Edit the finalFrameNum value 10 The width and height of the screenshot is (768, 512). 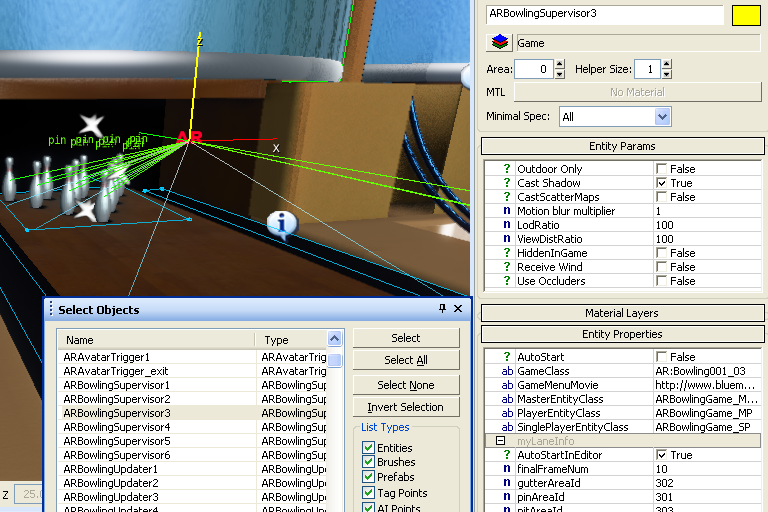point(707,469)
